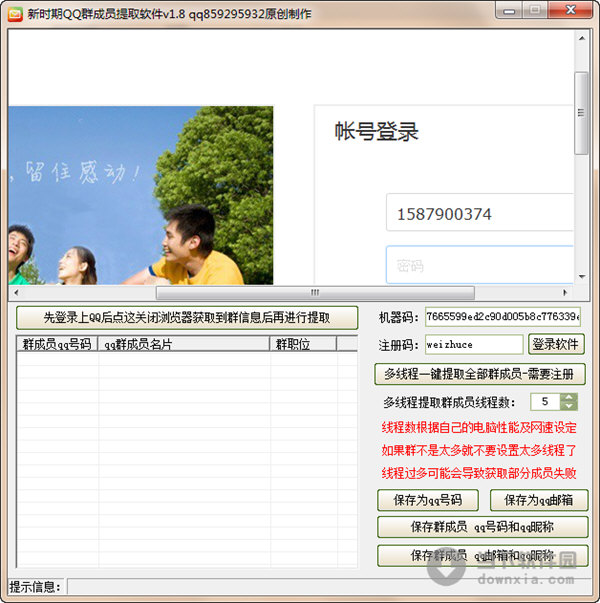The width and height of the screenshot is (600, 603).
Task: Select the 群成员qq号码 column header
Action: coord(57,344)
